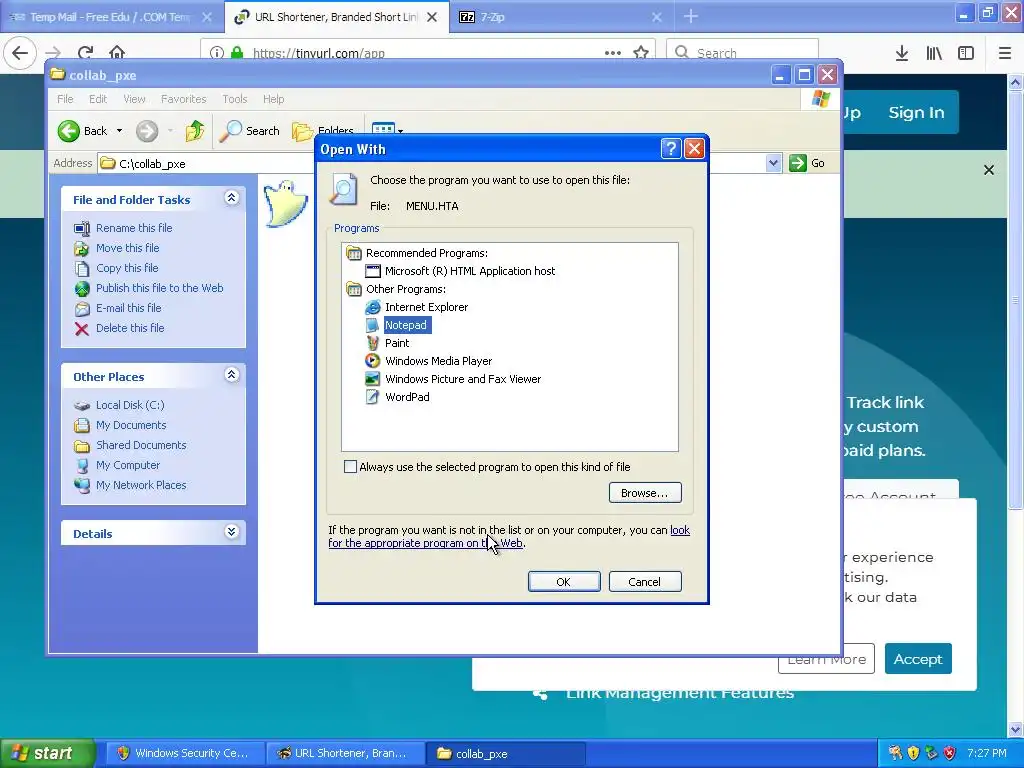
Task: Open My Documents from Other Places
Action: tap(131, 425)
